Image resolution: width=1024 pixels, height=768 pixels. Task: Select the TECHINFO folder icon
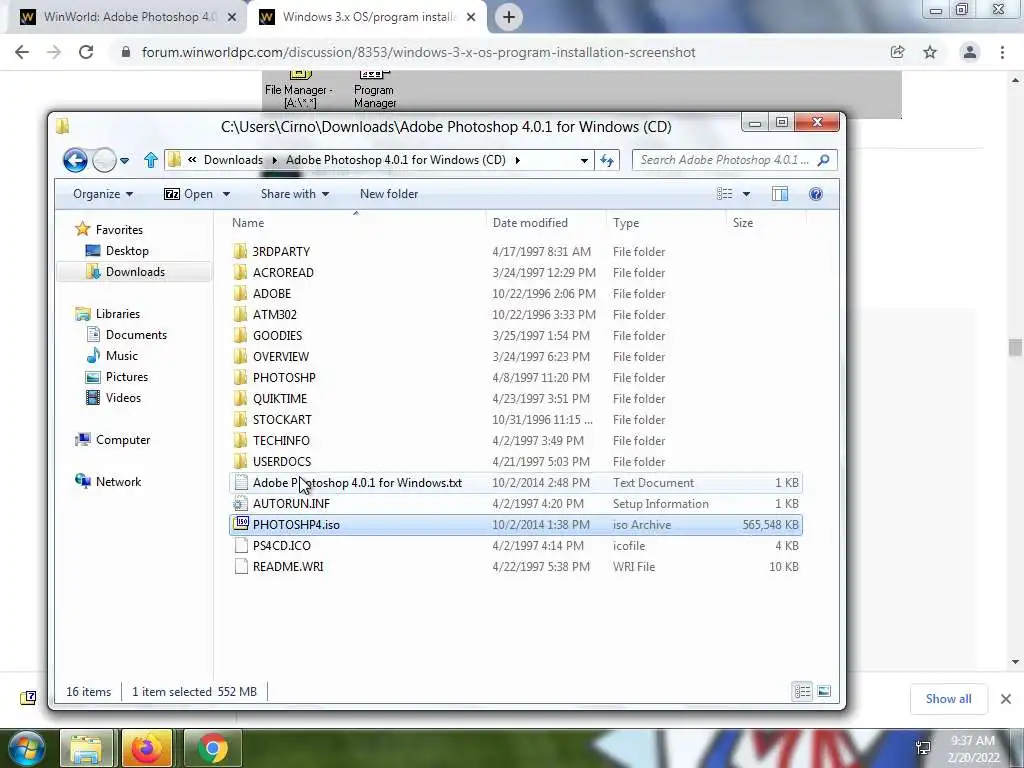240,440
